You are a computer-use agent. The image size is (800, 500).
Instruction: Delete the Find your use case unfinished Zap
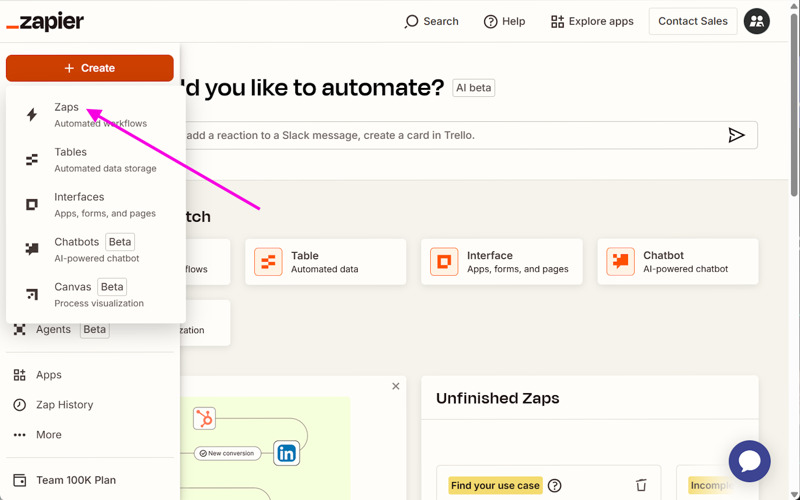point(641,485)
